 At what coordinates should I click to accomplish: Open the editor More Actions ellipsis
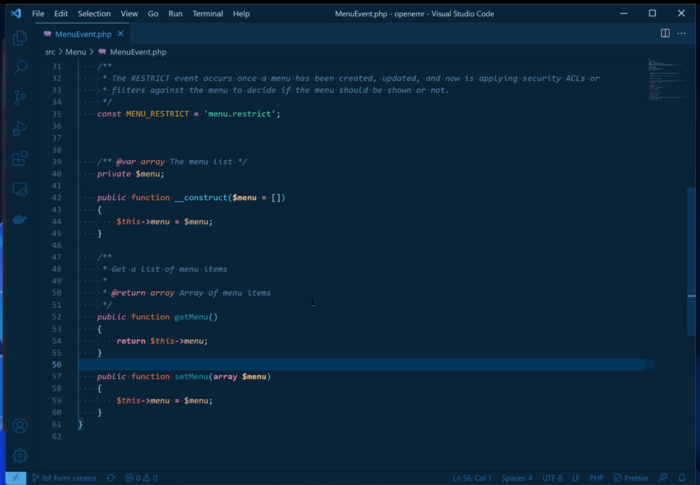pyautogui.click(x=684, y=33)
